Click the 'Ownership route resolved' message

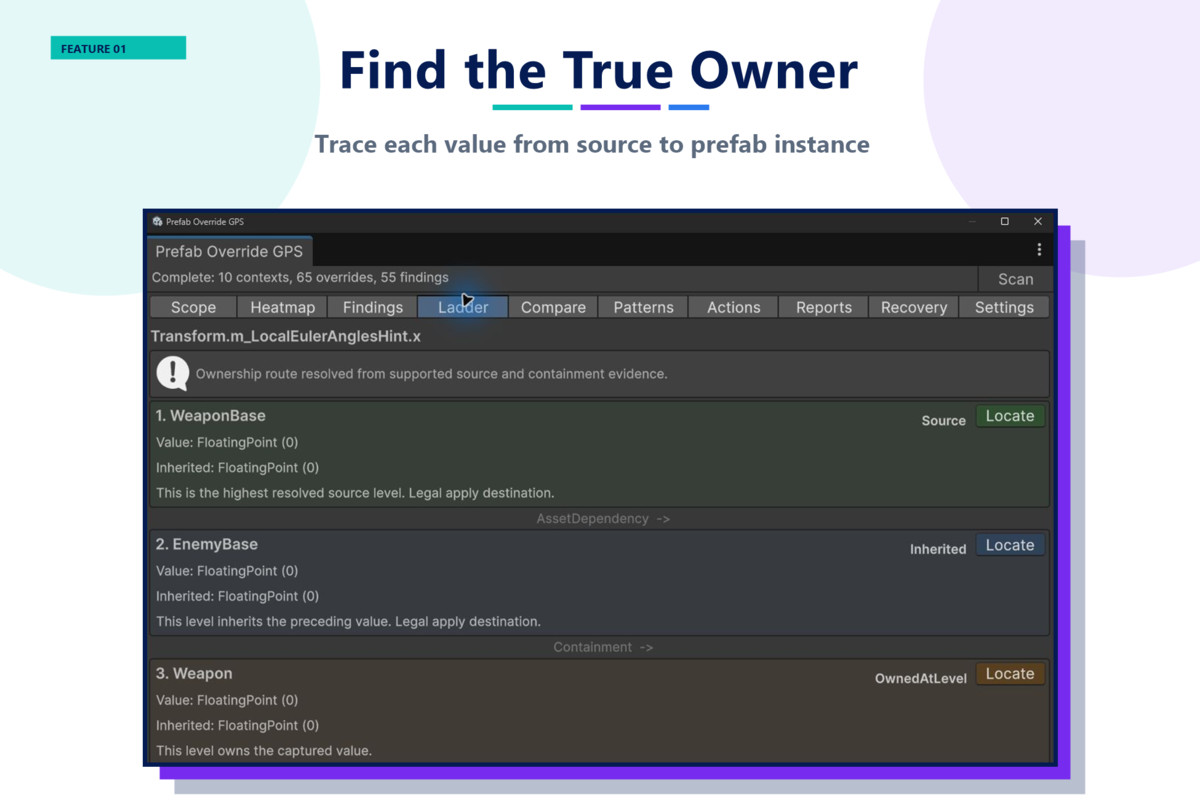[x=431, y=374]
